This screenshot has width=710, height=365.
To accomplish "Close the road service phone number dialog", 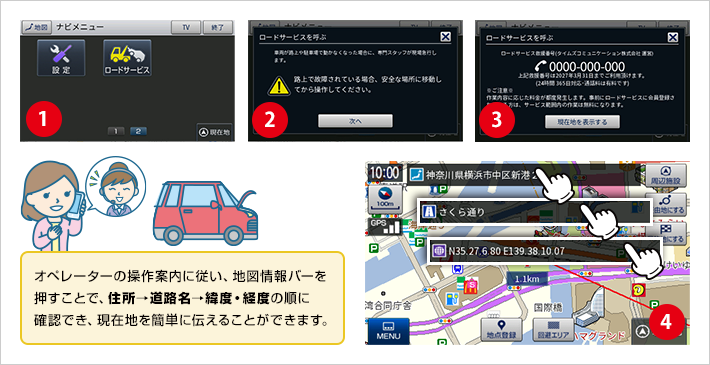I will point(673,37).
